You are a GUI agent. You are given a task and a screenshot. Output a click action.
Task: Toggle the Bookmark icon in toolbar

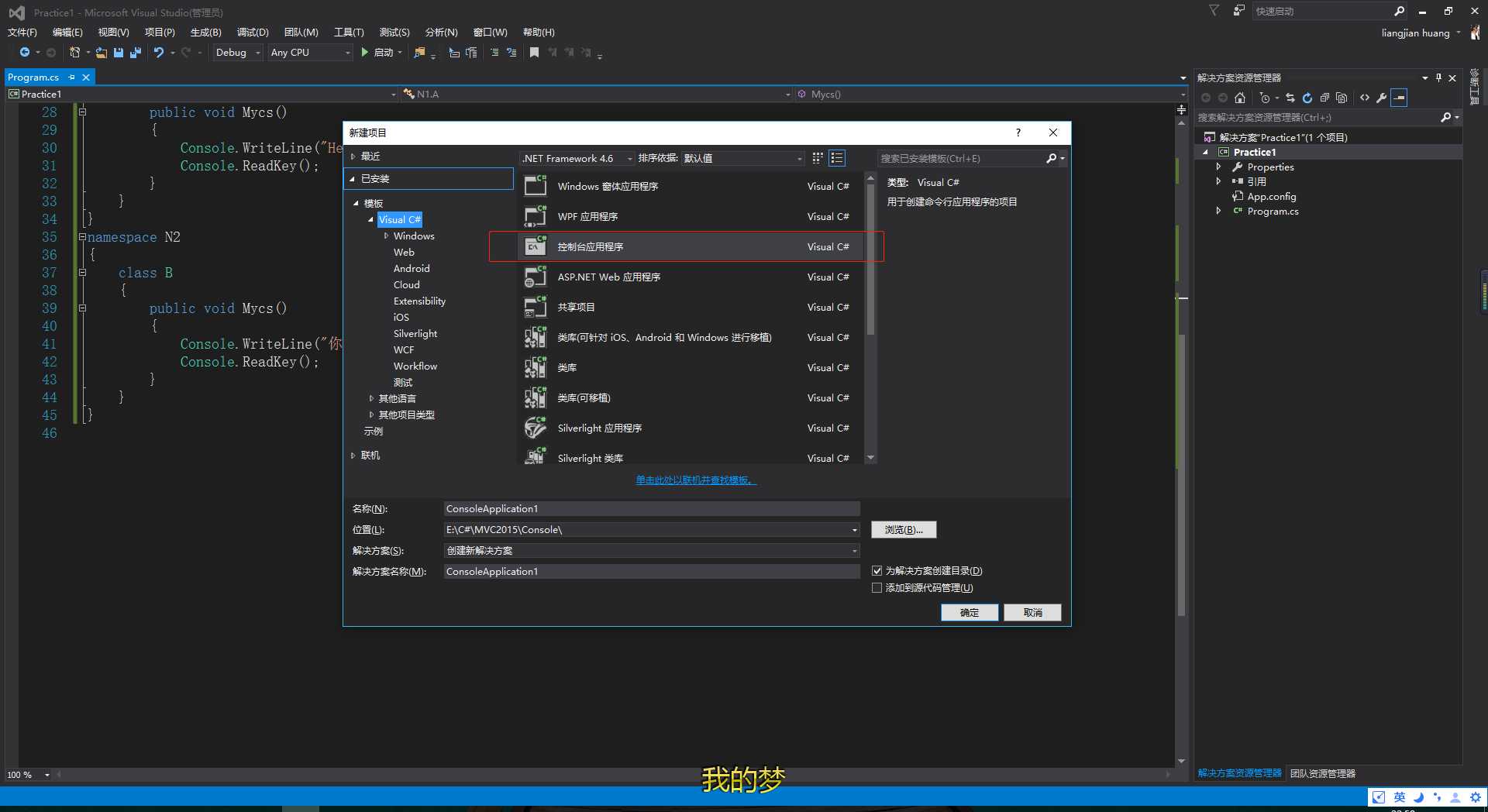pos(534,52)
